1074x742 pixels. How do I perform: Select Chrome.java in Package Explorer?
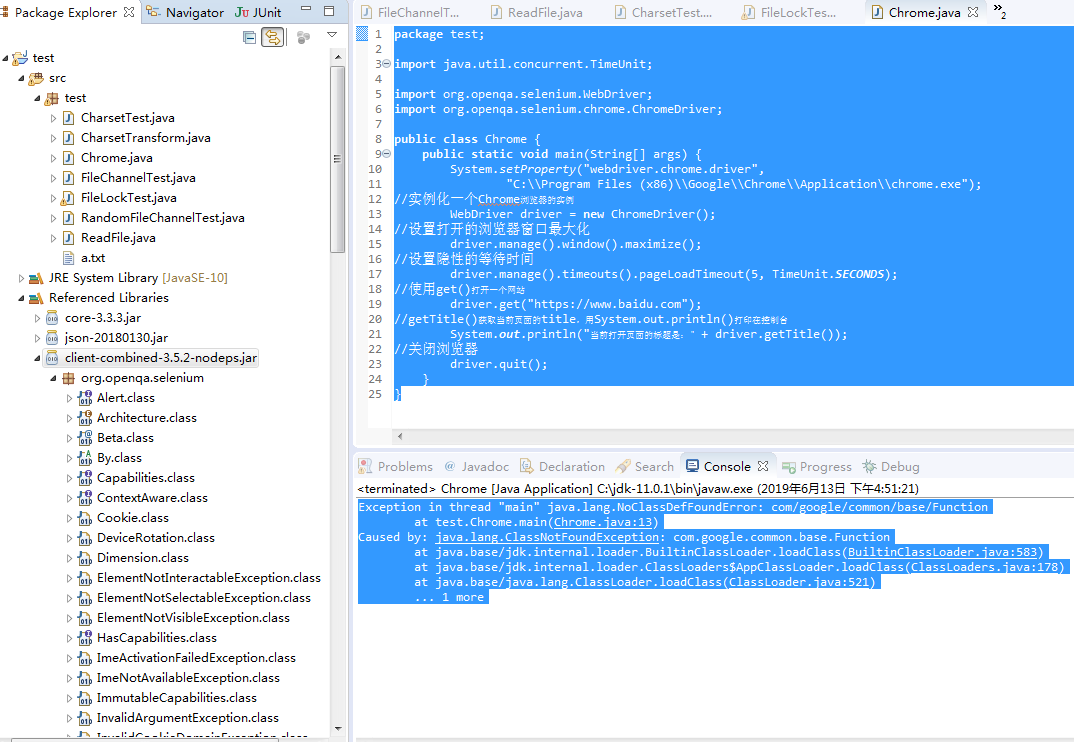point(116,158)
